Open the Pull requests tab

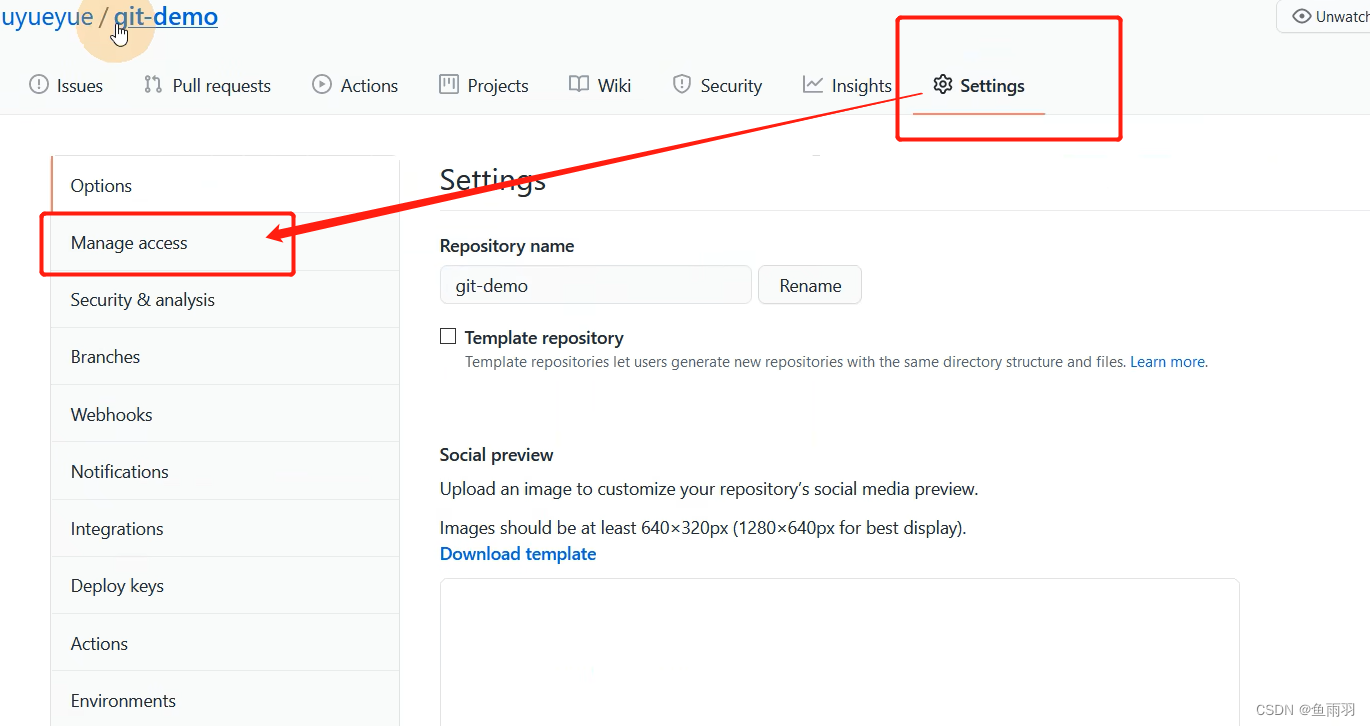point(207,86)
